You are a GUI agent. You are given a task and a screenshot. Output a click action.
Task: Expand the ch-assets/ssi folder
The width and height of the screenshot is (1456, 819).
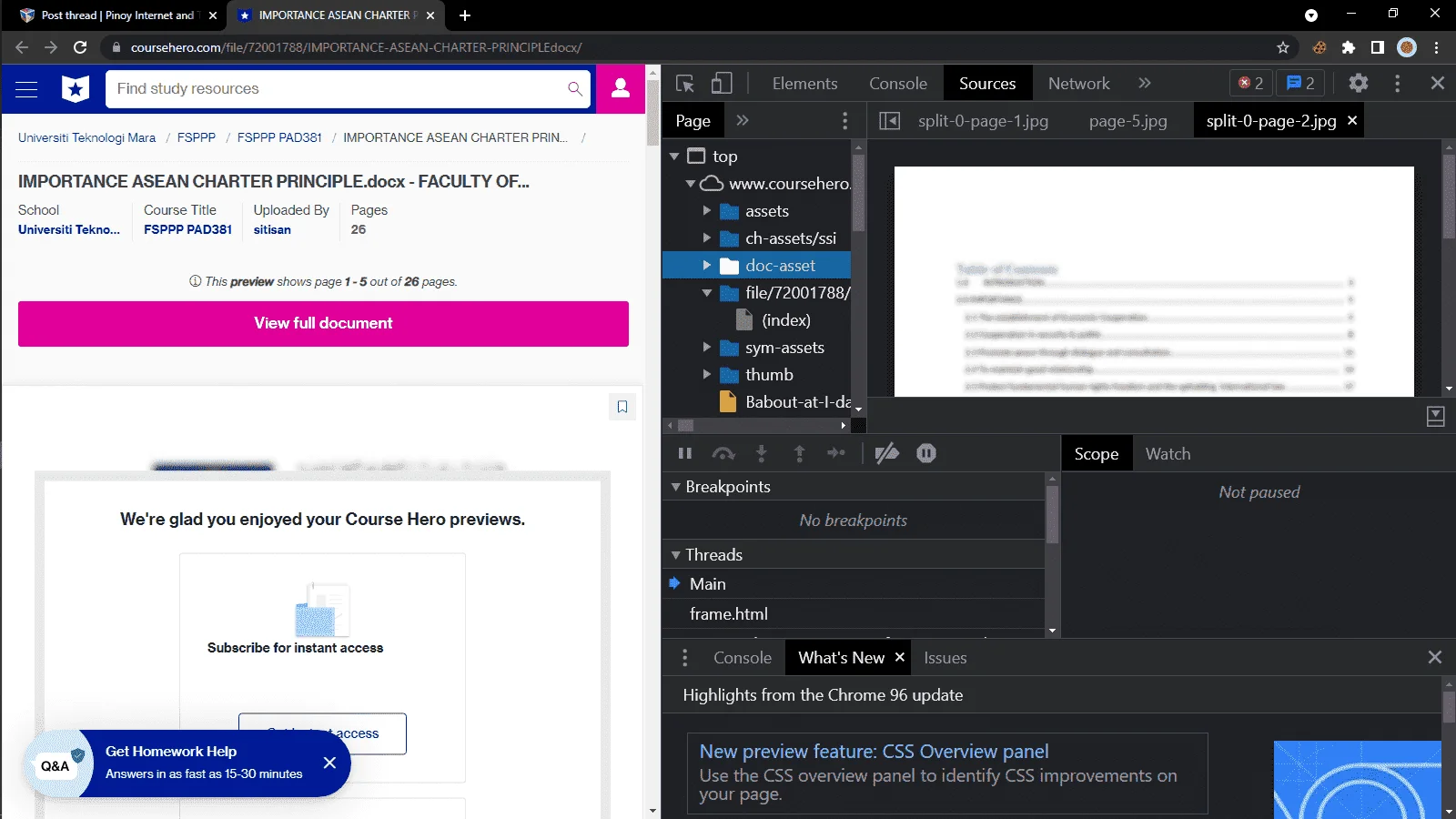pyautogui.click(x=707, y=238)
